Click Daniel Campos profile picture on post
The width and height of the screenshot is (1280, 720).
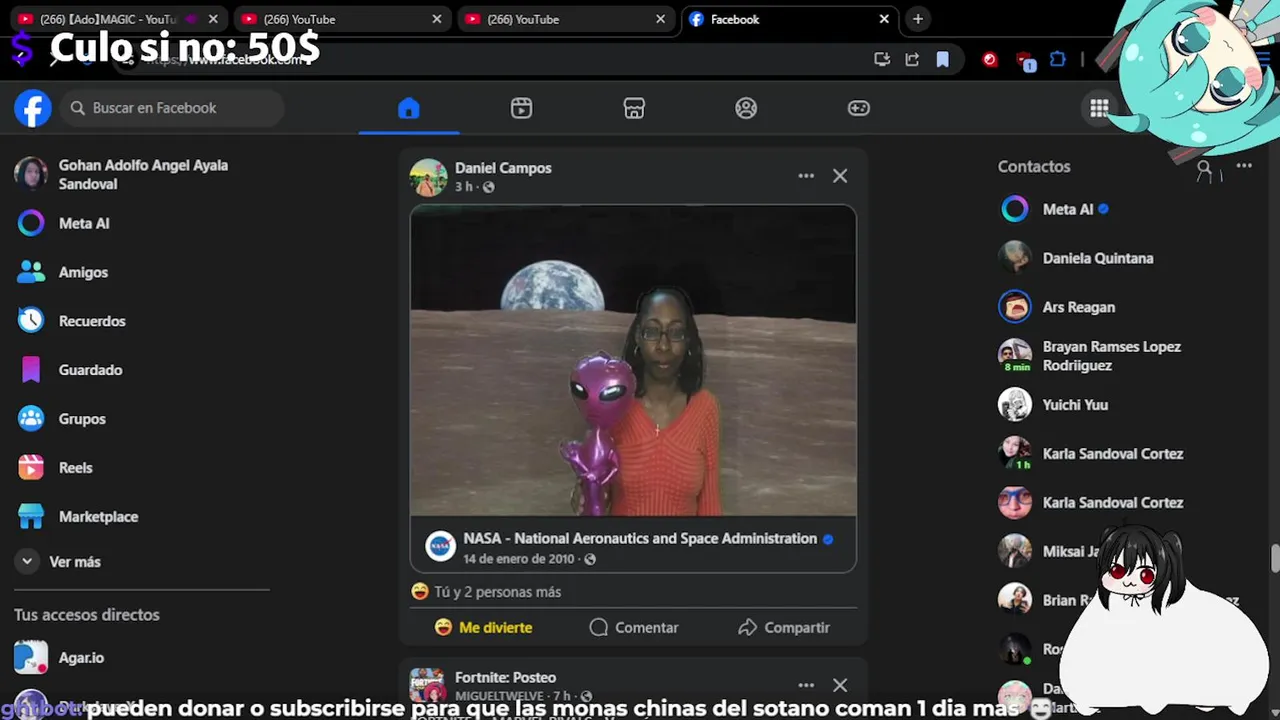click(428, 177)
